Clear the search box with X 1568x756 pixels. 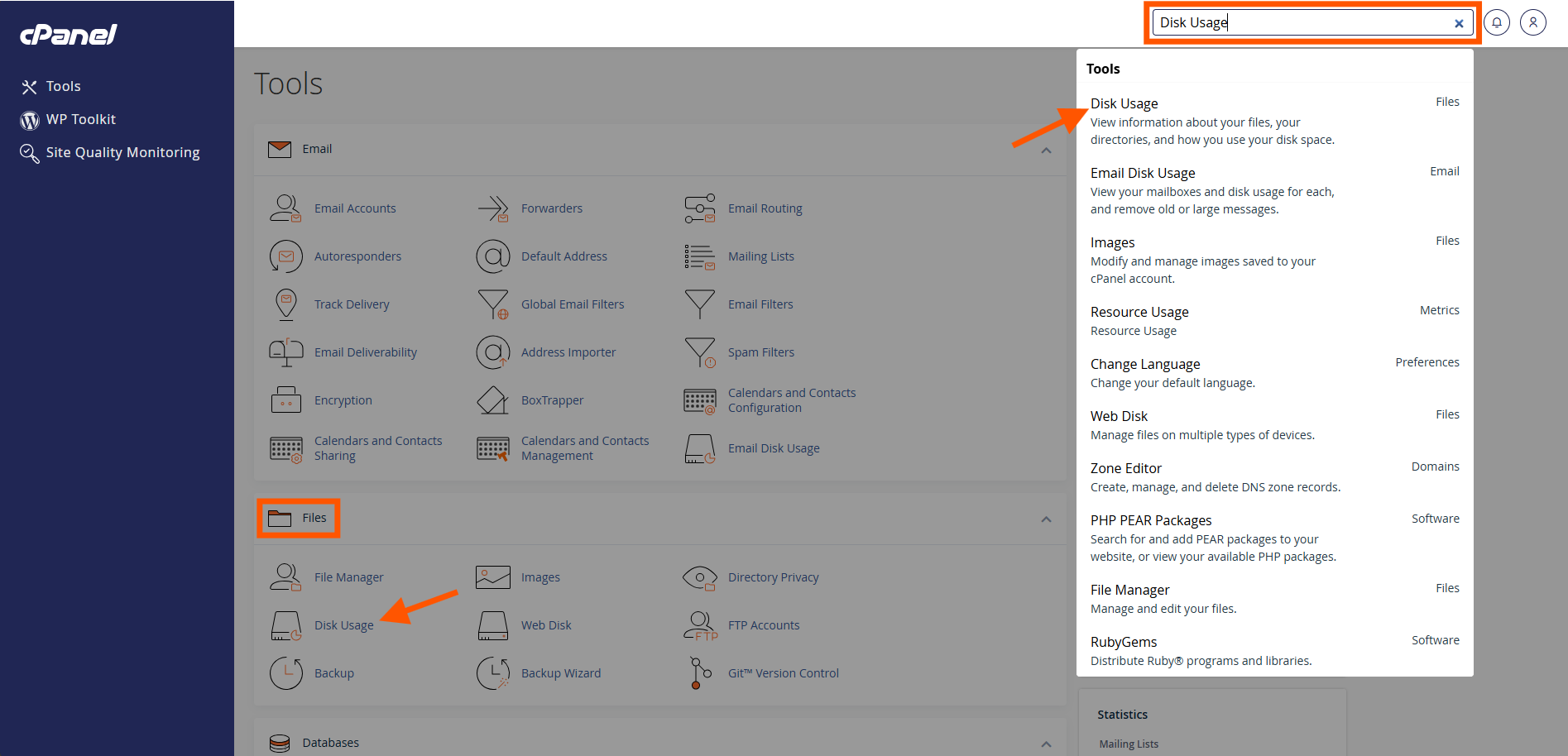[x=1459, y=23]
